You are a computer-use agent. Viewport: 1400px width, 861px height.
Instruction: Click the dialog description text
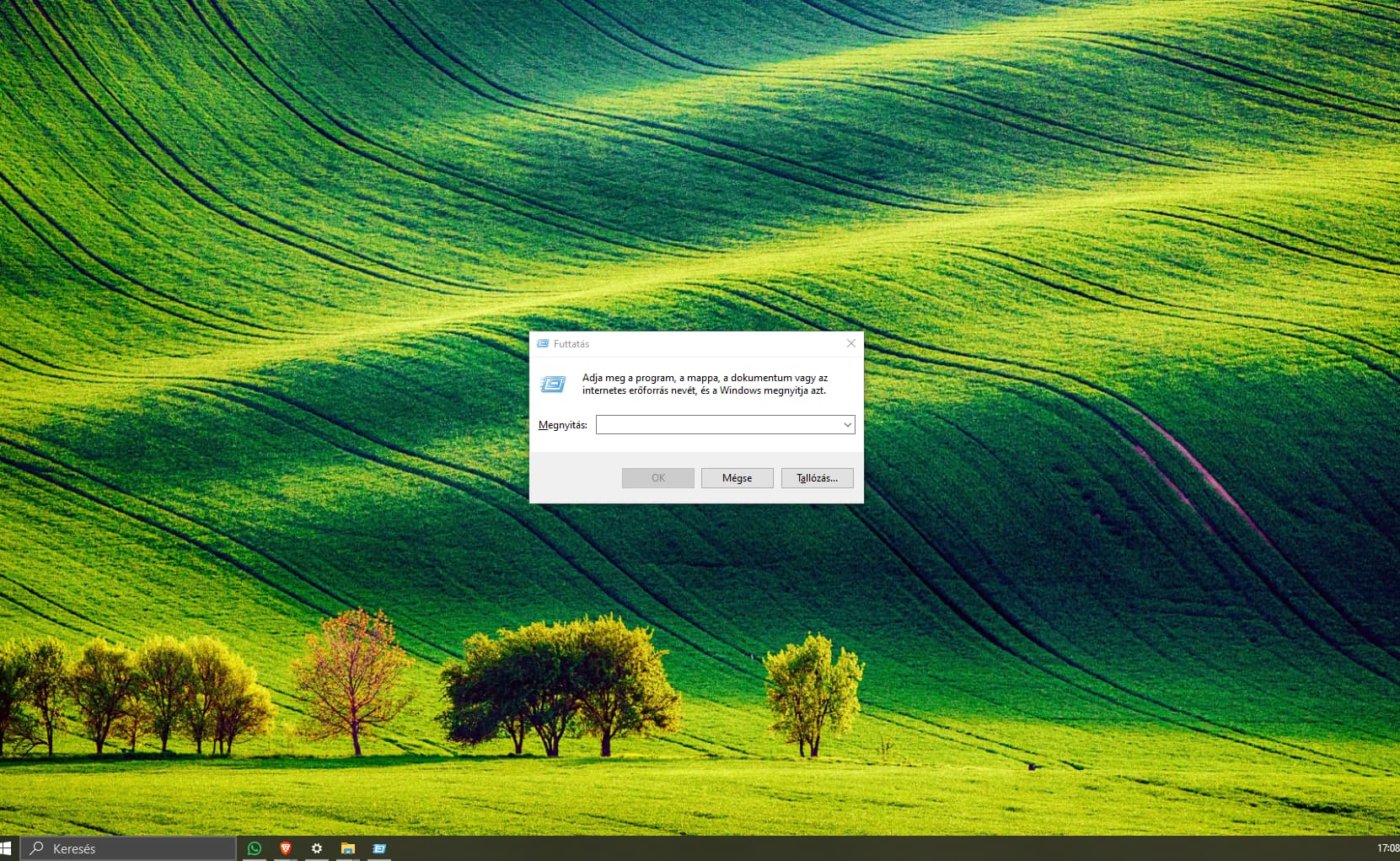point(705,385)
